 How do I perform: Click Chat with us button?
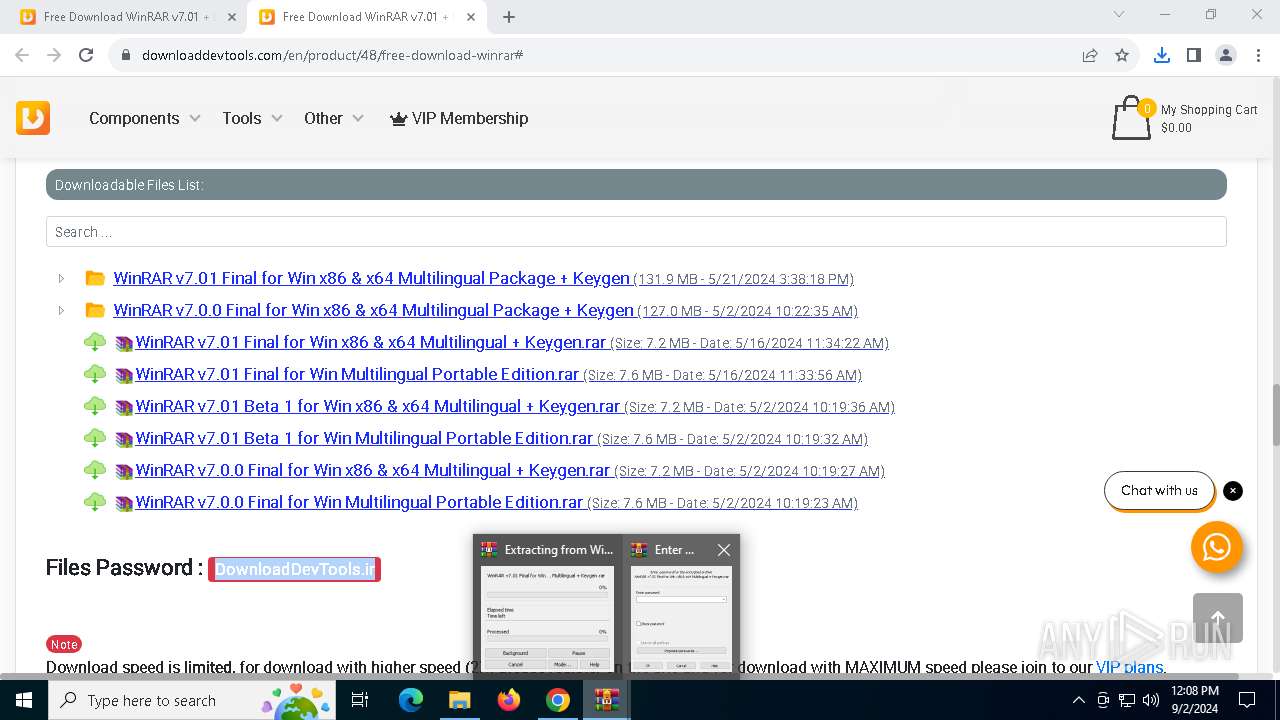coord(1159,491)
